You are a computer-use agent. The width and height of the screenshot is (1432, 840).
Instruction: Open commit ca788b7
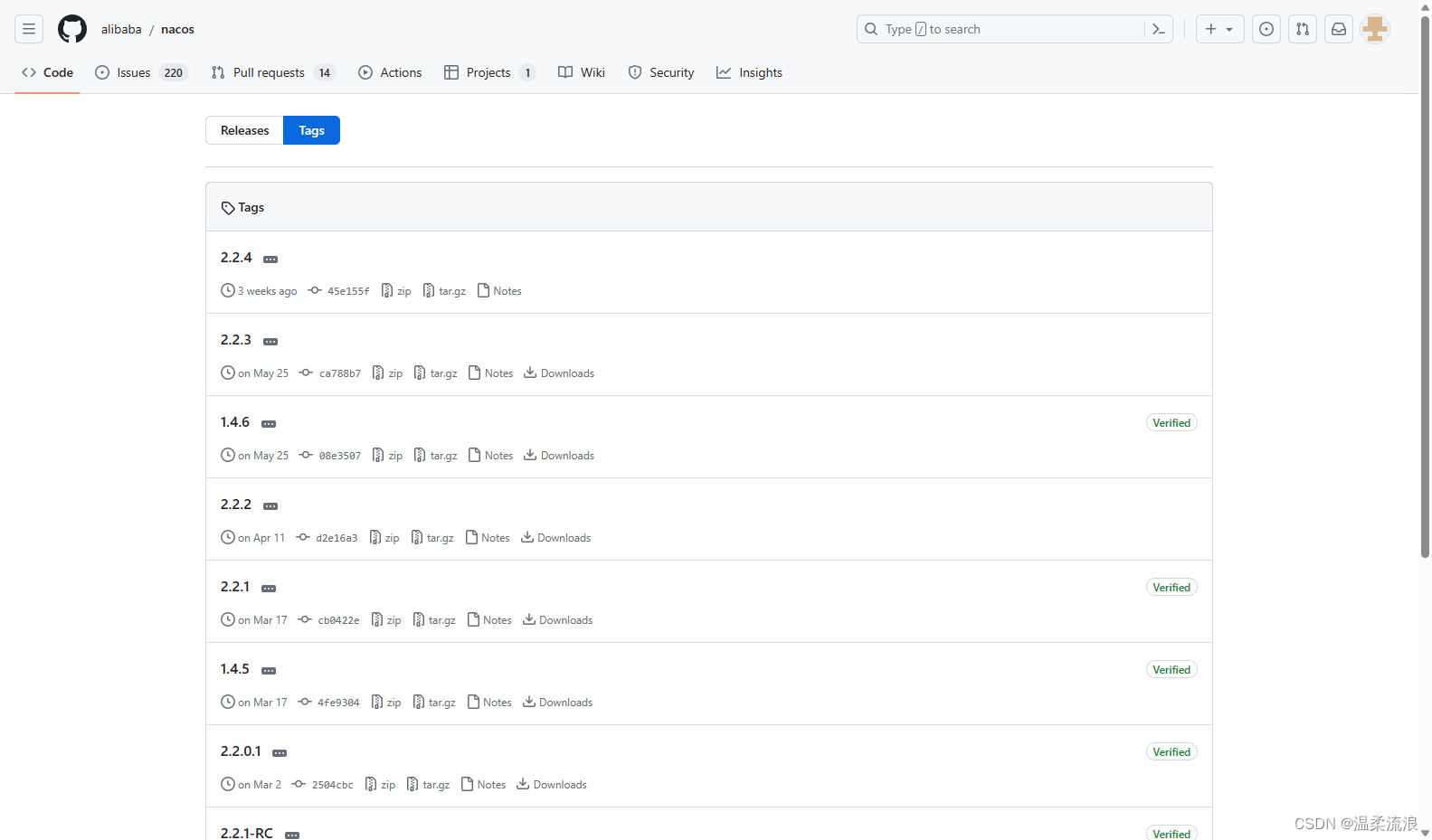pyautogui.click(x=330, y=373)
